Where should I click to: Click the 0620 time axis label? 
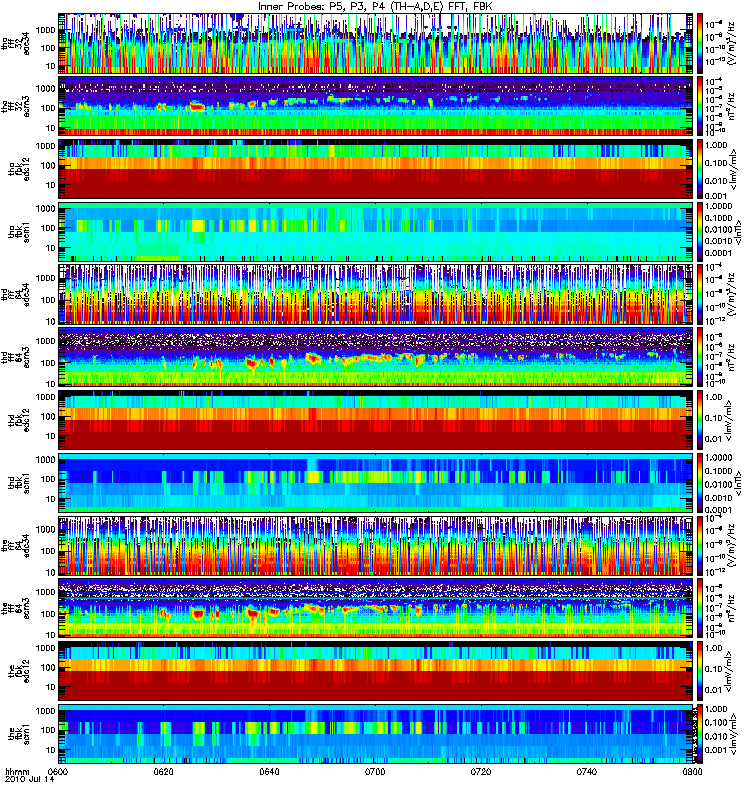click(x=164, y=771)
